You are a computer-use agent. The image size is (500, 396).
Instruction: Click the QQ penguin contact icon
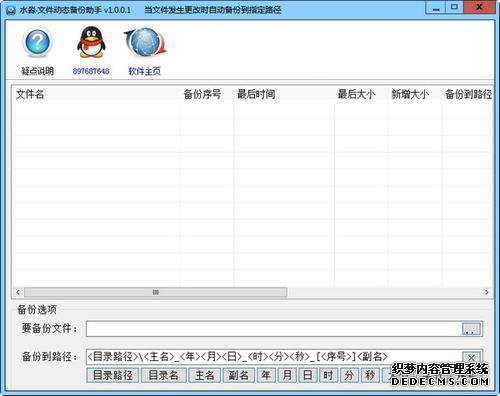(x=91, y=43)
